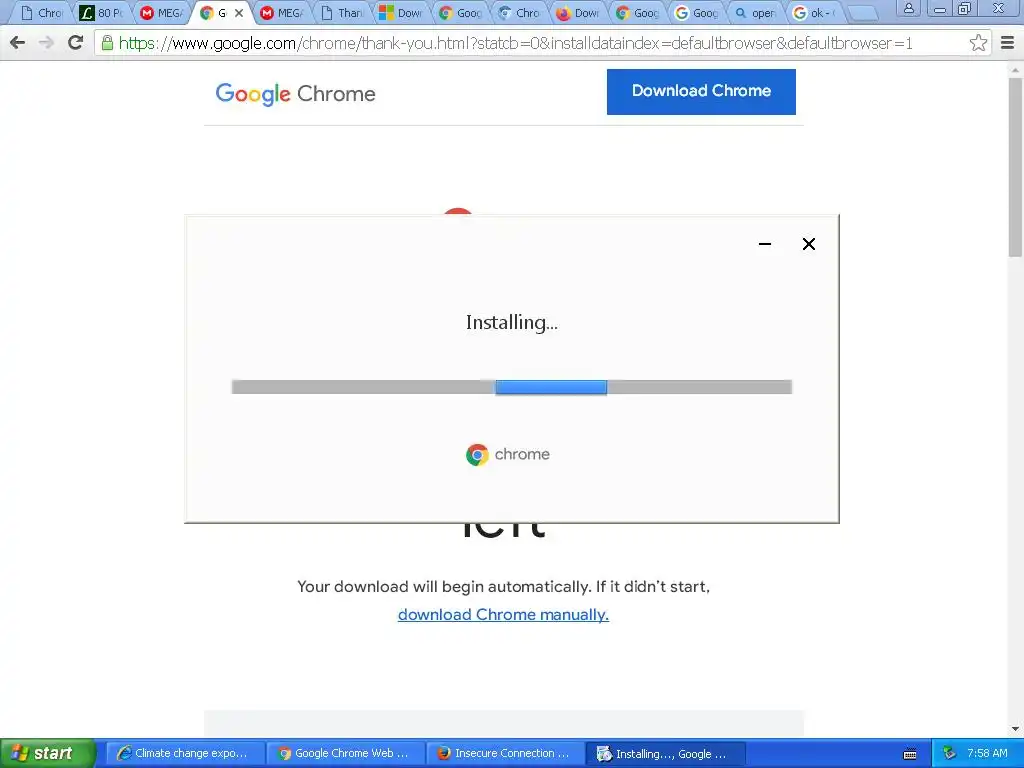This screenshot has height=768, width=1024.
Task: Go back to the previous page
Action: pos(18,43)
